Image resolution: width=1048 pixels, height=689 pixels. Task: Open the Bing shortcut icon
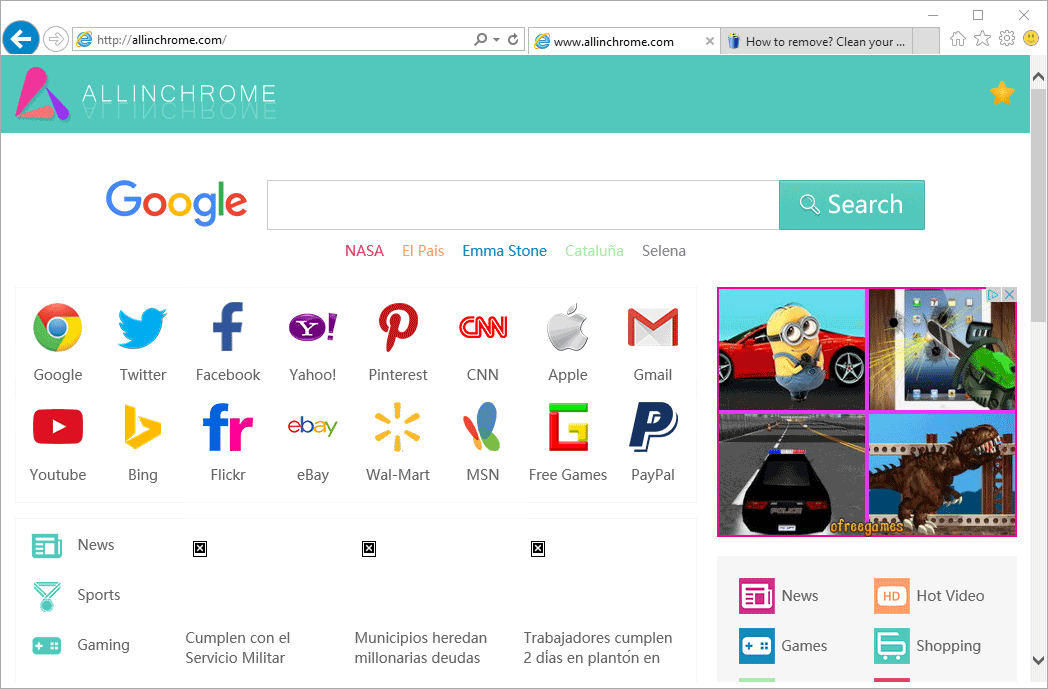(142, 426)
